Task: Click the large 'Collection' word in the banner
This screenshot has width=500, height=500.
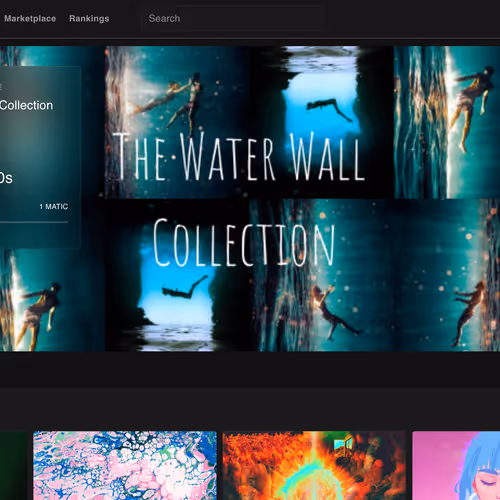Action: (244, 242)
